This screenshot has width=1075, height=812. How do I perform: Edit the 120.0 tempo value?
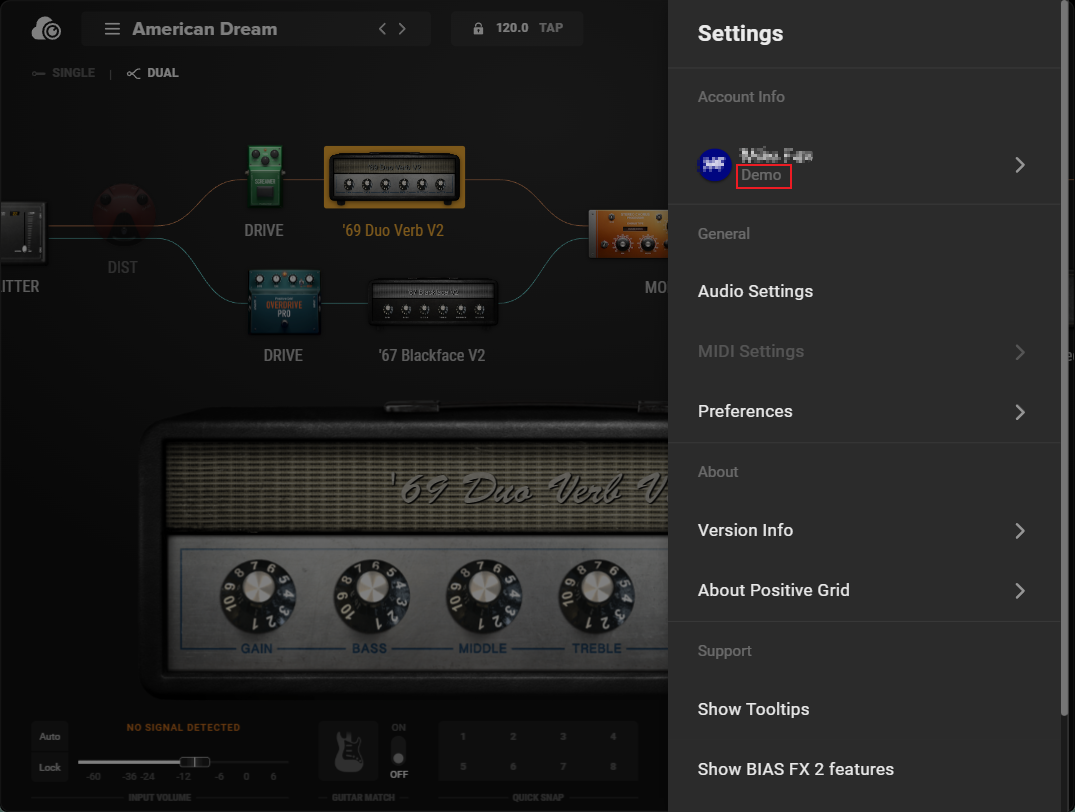click(x=512, y=28)
